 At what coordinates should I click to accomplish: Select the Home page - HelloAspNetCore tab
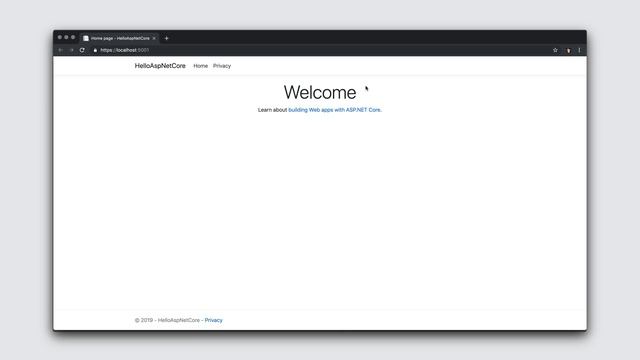click(119, 38)
